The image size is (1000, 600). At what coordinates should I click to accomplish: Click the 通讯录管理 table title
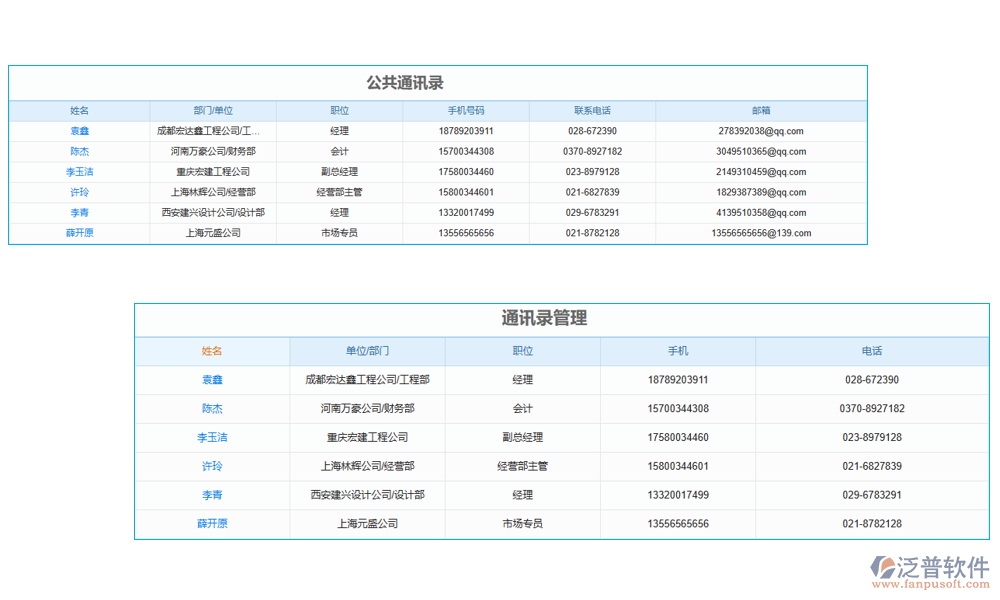click(x=544, y=318)
